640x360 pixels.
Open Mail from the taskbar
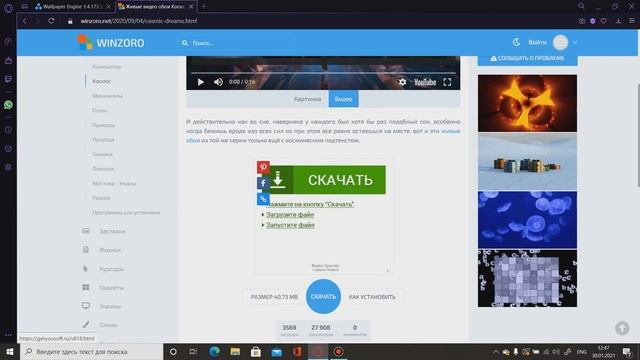pyautogui.click(x=277, y=351)
